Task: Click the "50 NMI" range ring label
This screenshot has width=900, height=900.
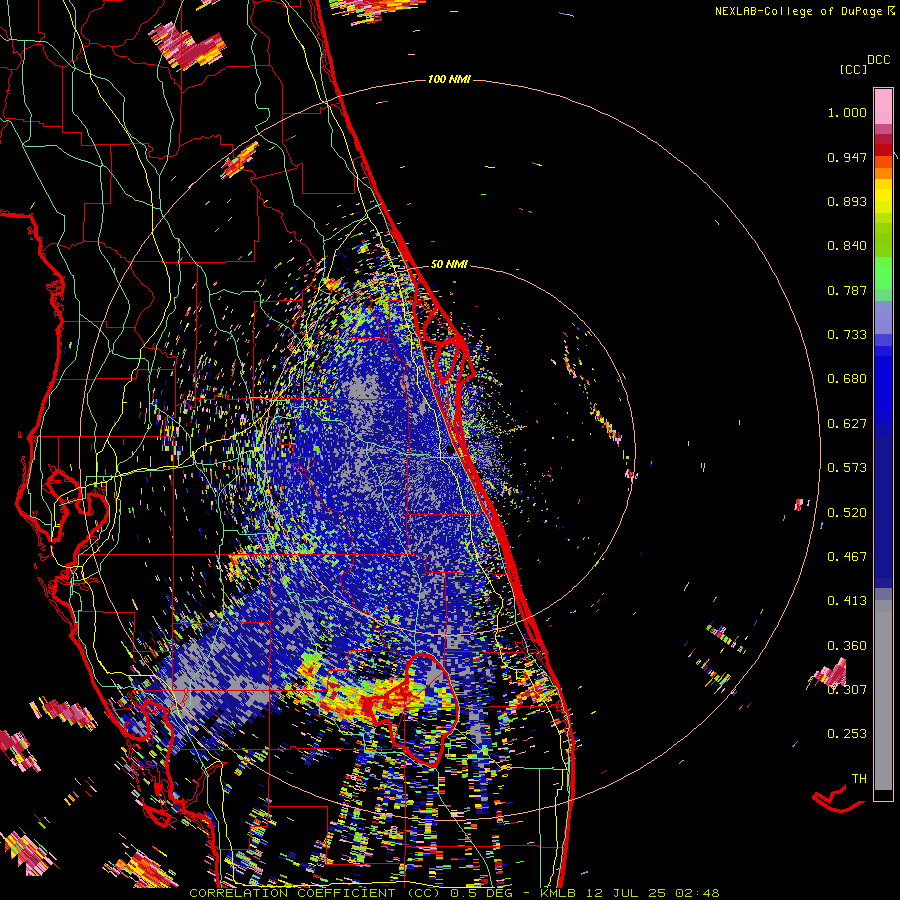Action: click(449, 264)
